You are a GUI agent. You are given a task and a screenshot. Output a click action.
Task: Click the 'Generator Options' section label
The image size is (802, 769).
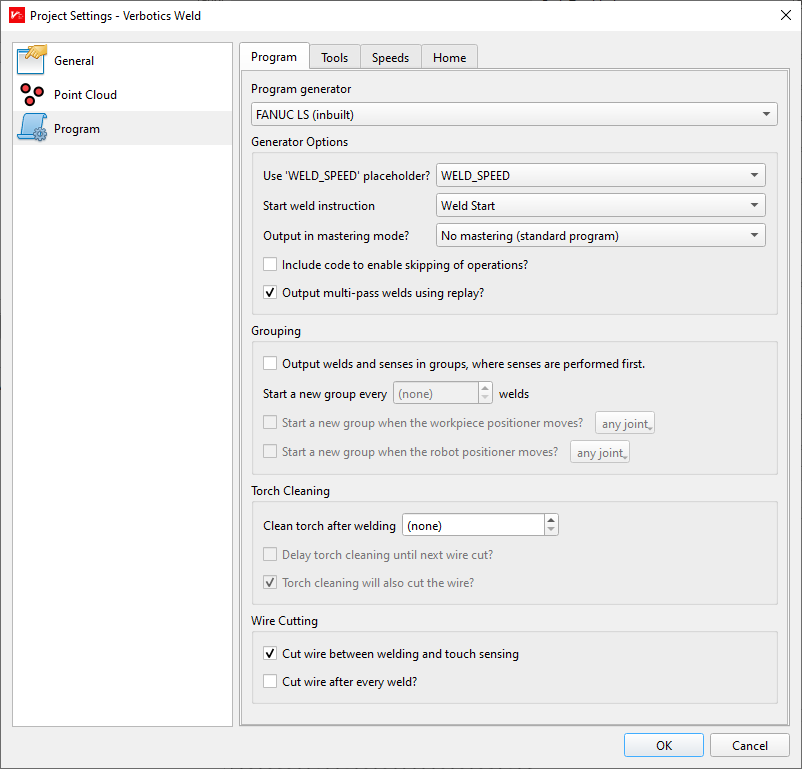tap(299, 142)
